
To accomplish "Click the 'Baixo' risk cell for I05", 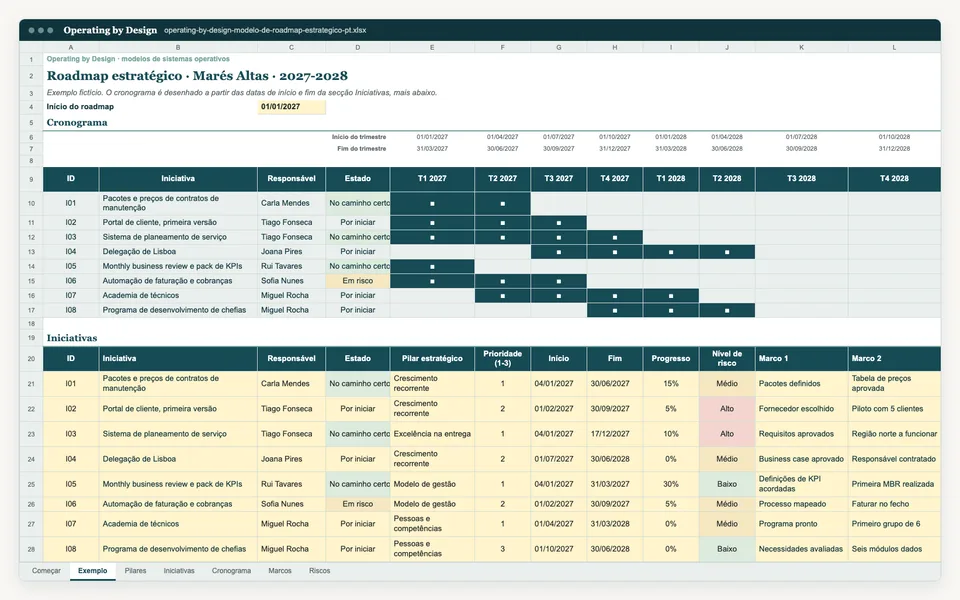I will [x=727, y=484].
